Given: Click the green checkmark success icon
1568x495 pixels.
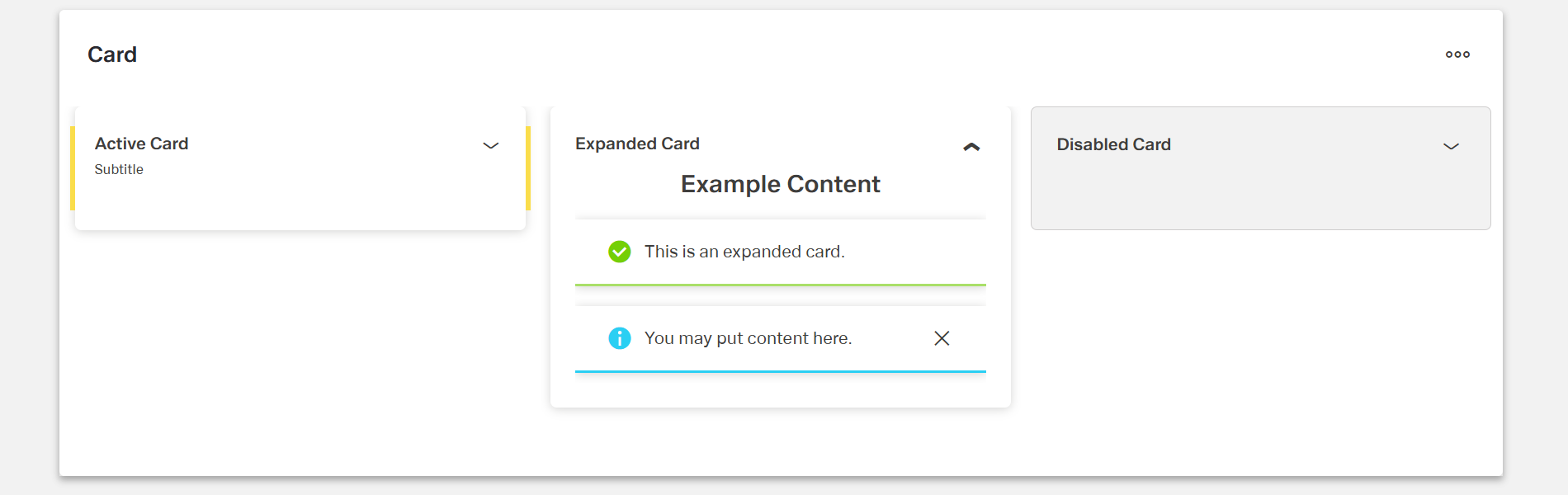Looking at the screenshot, I should (x=620, y=252).
